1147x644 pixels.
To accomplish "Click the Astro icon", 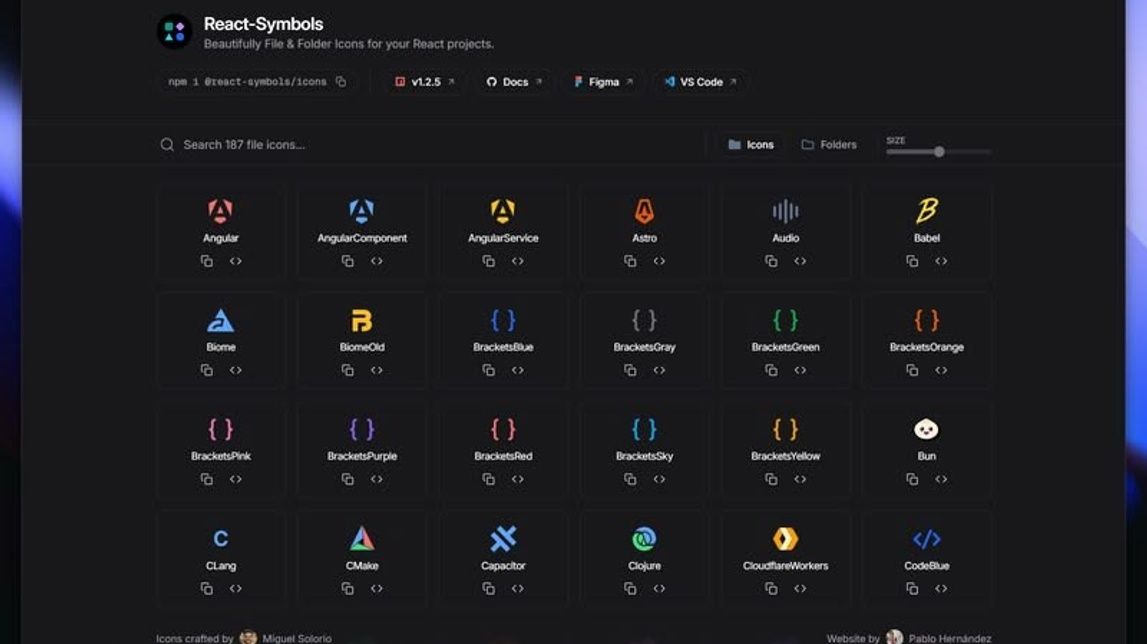I will [x=644, y=211].
